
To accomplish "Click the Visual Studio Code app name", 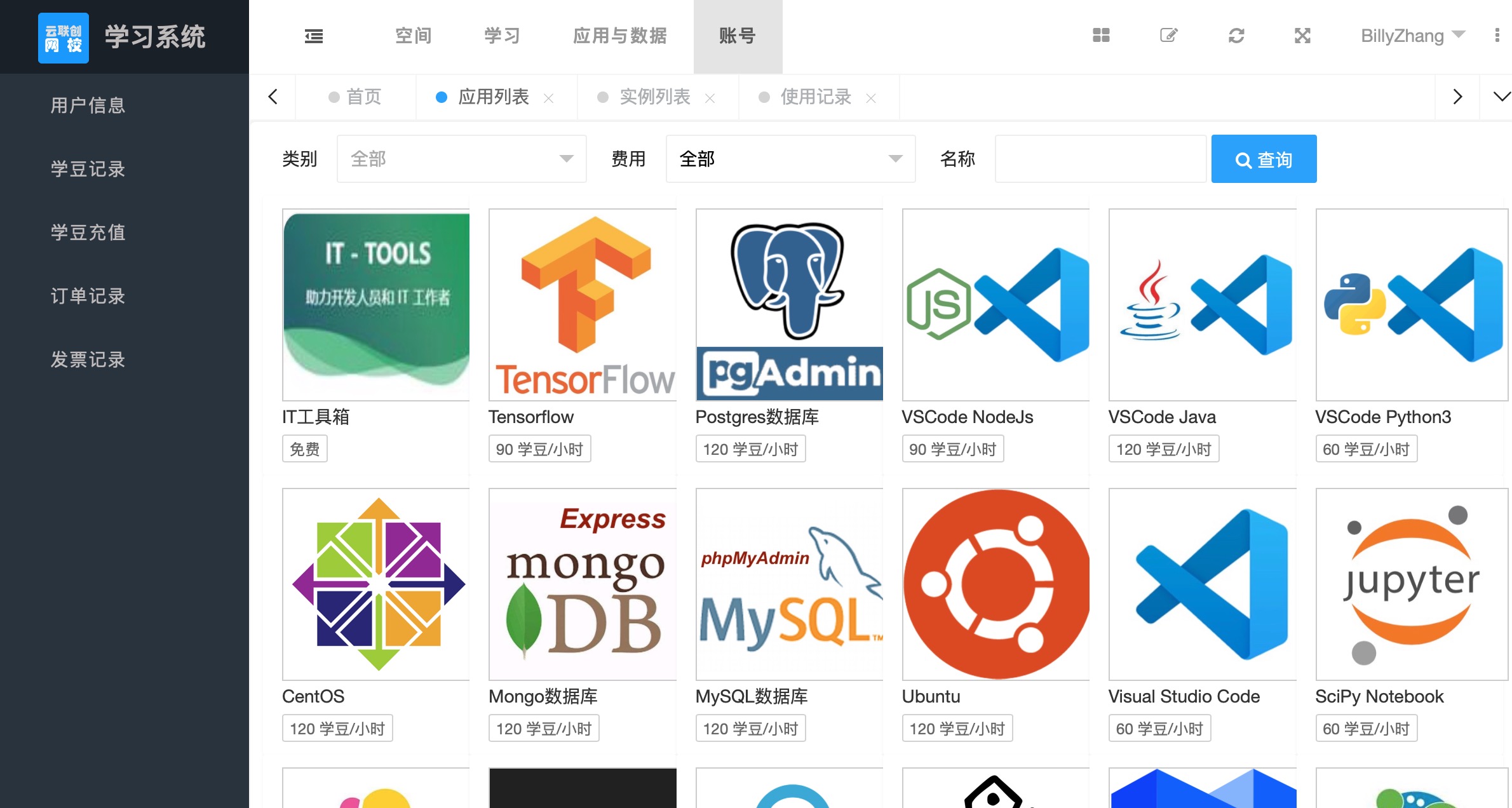I will pyautogui.click(x=1184, y=696).
